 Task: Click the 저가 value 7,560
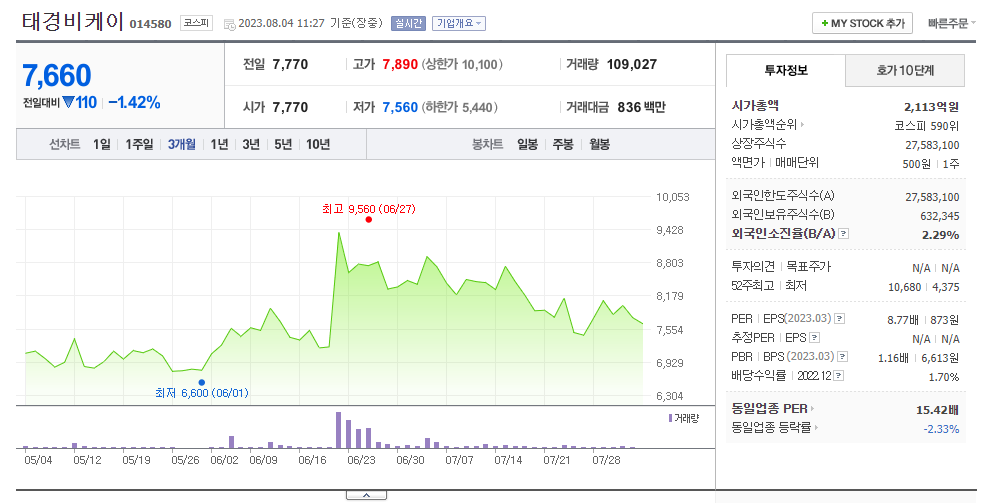pos(400,107)
